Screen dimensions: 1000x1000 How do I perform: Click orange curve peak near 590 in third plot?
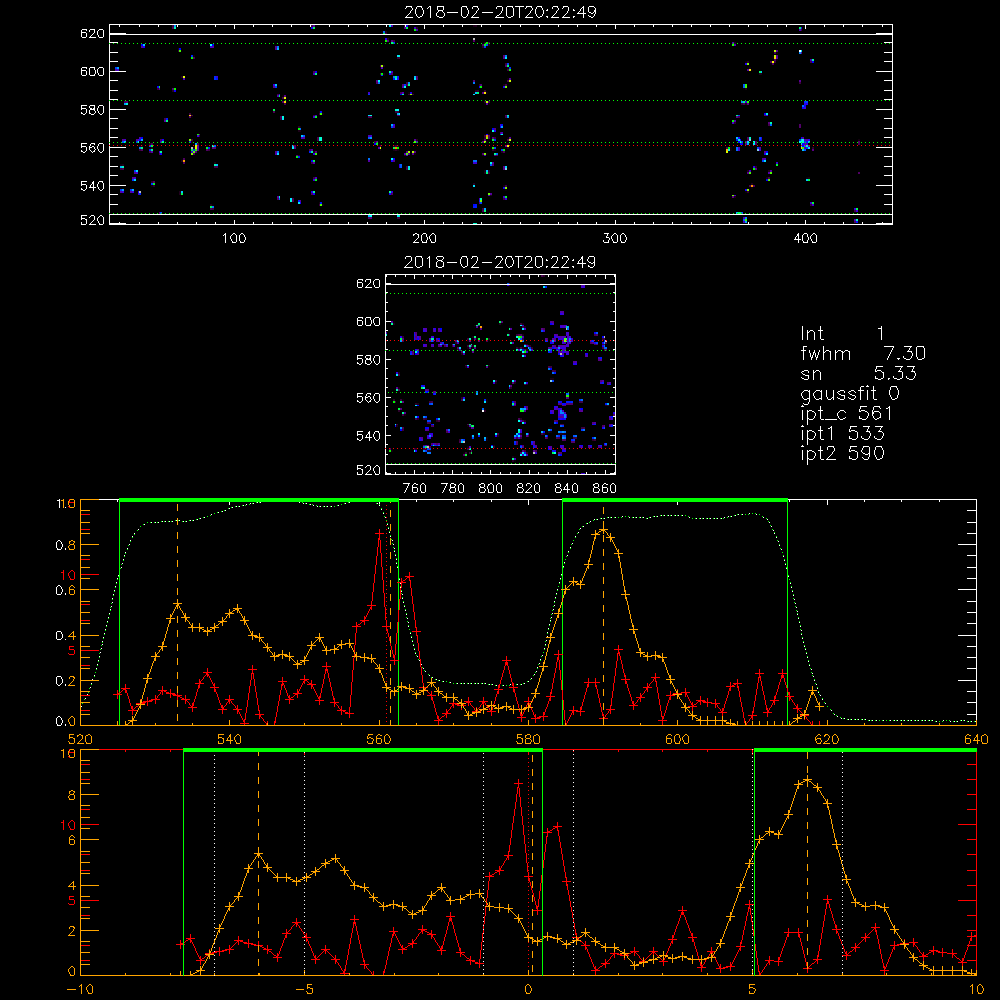click(603, 530)
